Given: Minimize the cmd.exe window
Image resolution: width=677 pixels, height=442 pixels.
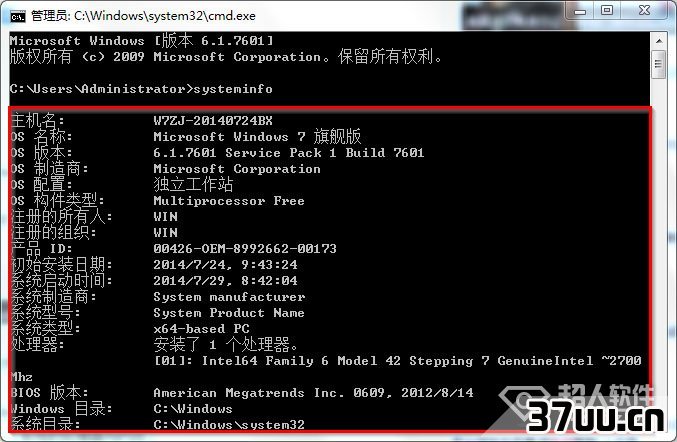Looking at the screenshot, I should click(x=581, y=11).
